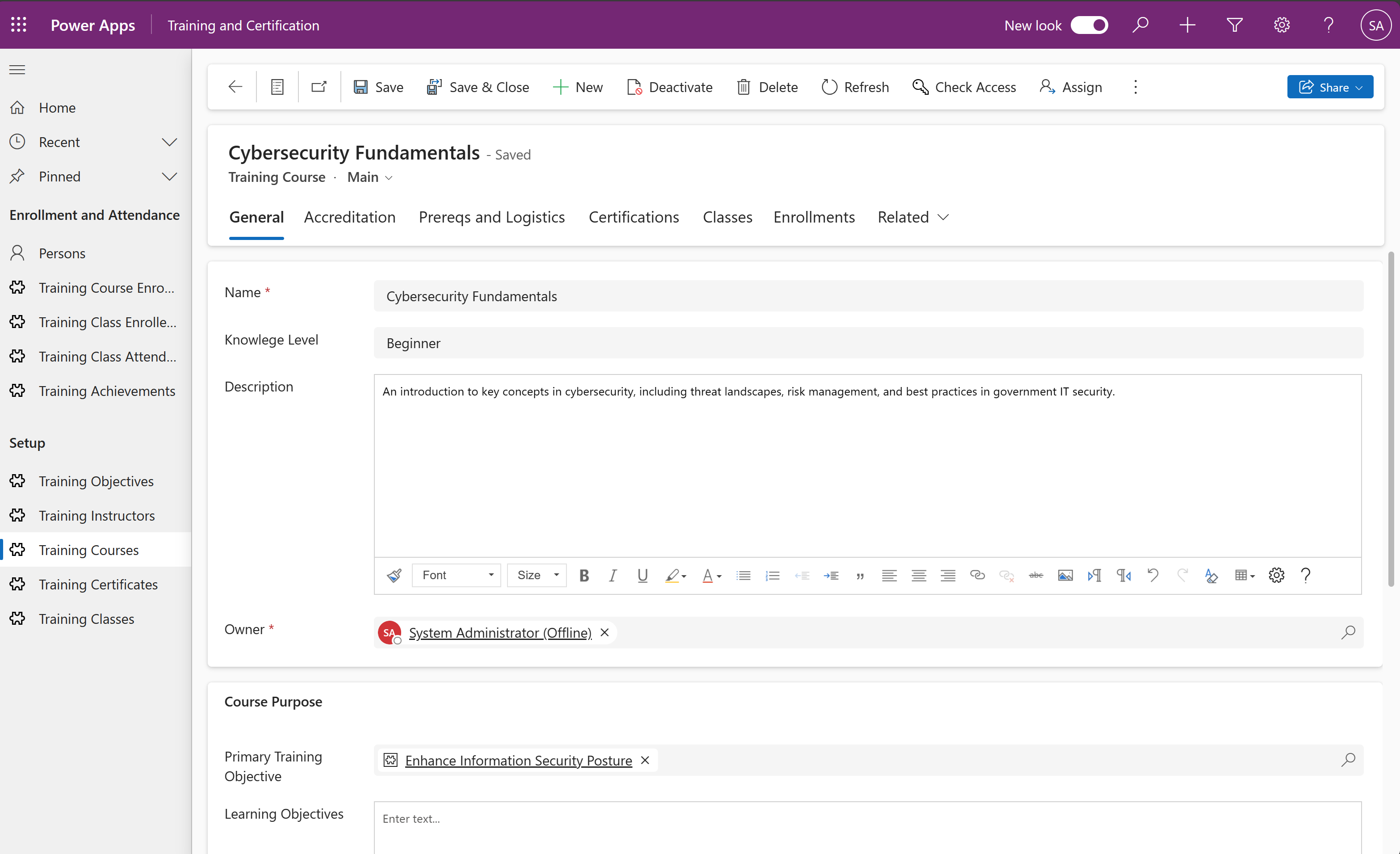
Task: Toggle underline formatting
Action: coord(642,576)
